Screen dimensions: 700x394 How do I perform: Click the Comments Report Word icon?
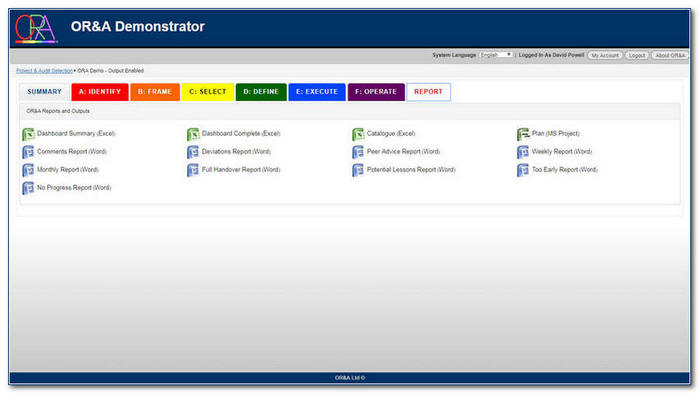pyautogui.click(x=28, y=152)
